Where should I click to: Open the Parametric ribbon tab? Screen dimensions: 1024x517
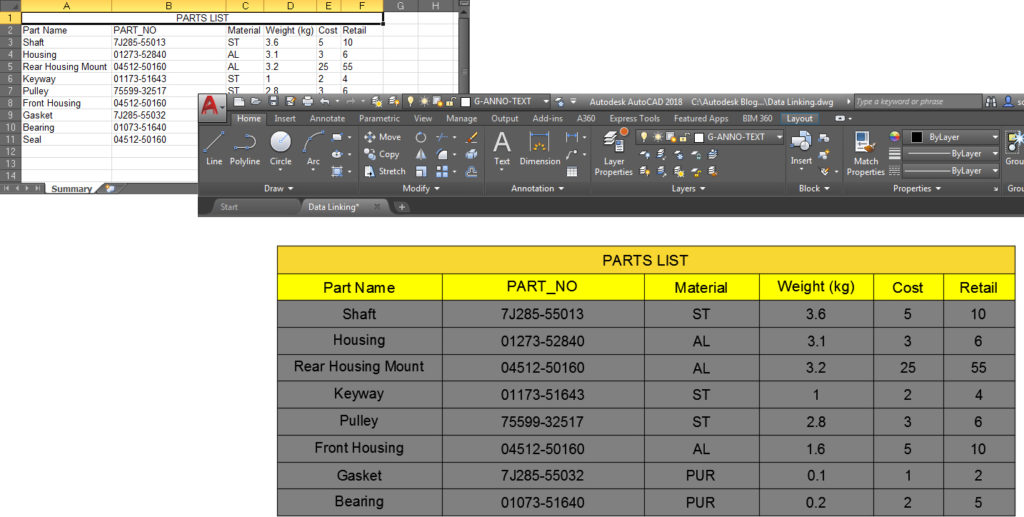coord(379,119)
